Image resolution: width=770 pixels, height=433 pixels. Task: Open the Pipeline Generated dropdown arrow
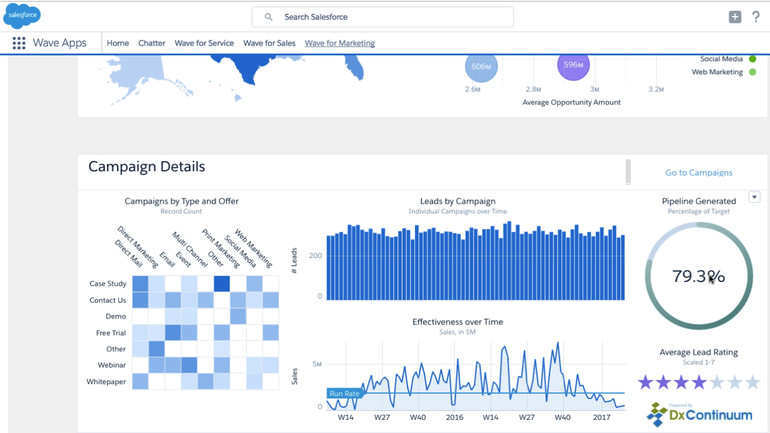click(754, 197)
